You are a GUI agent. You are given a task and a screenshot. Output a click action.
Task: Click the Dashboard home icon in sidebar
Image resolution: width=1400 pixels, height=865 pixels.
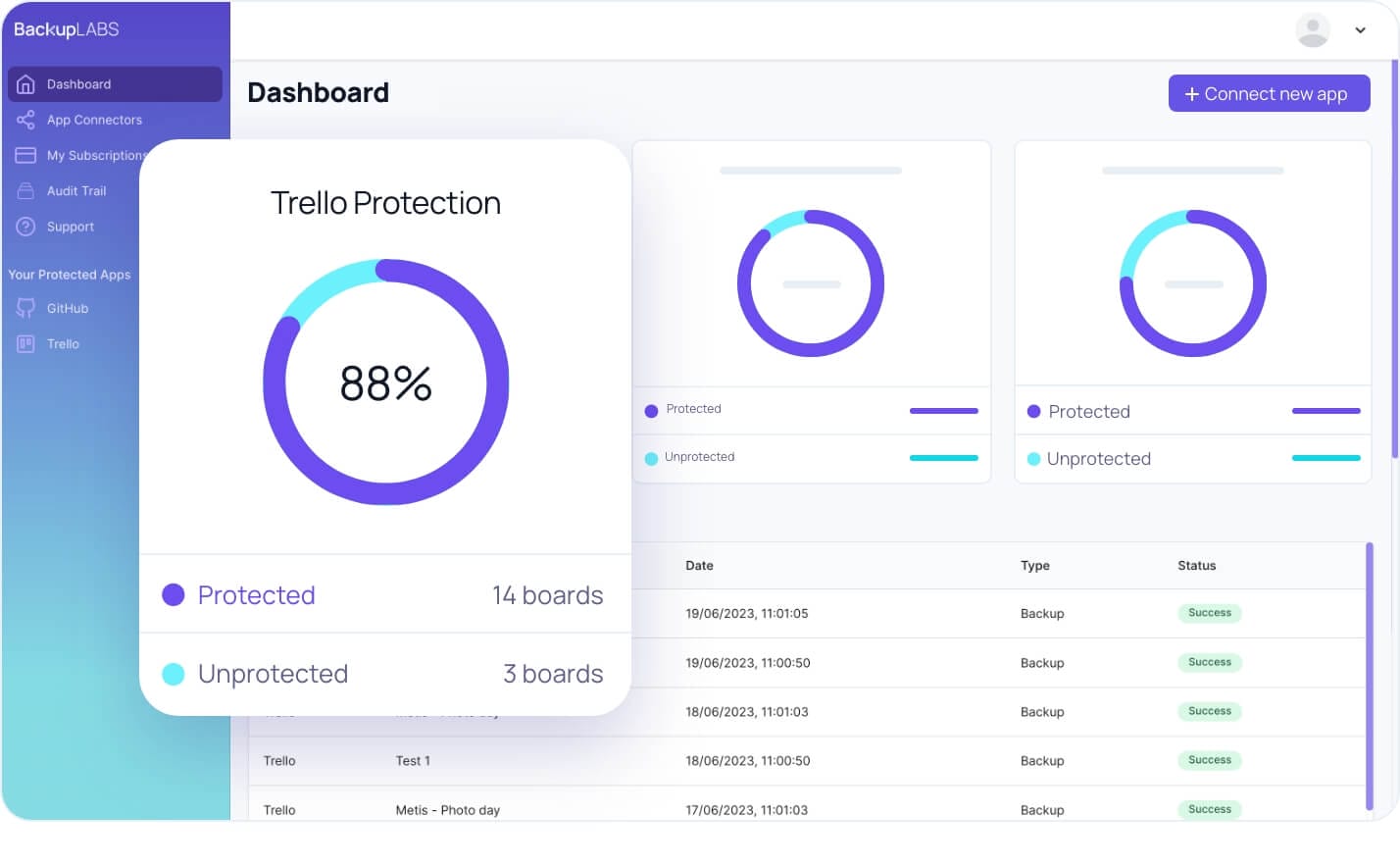click(x=26, y=84)
